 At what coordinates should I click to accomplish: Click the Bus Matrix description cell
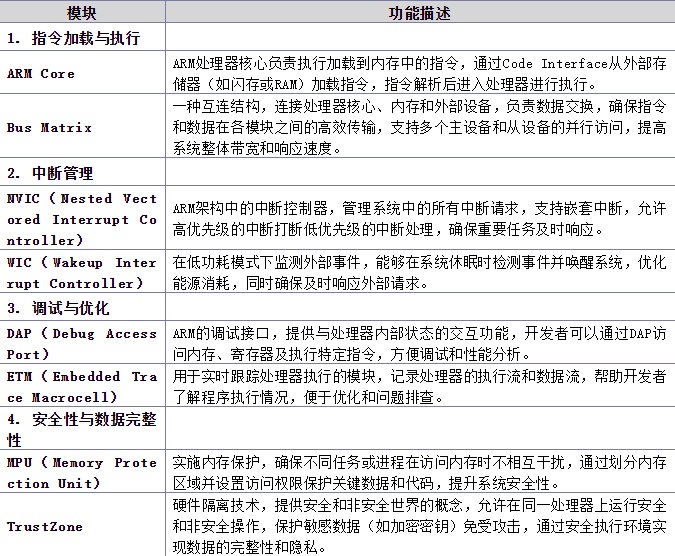(418, 127)
